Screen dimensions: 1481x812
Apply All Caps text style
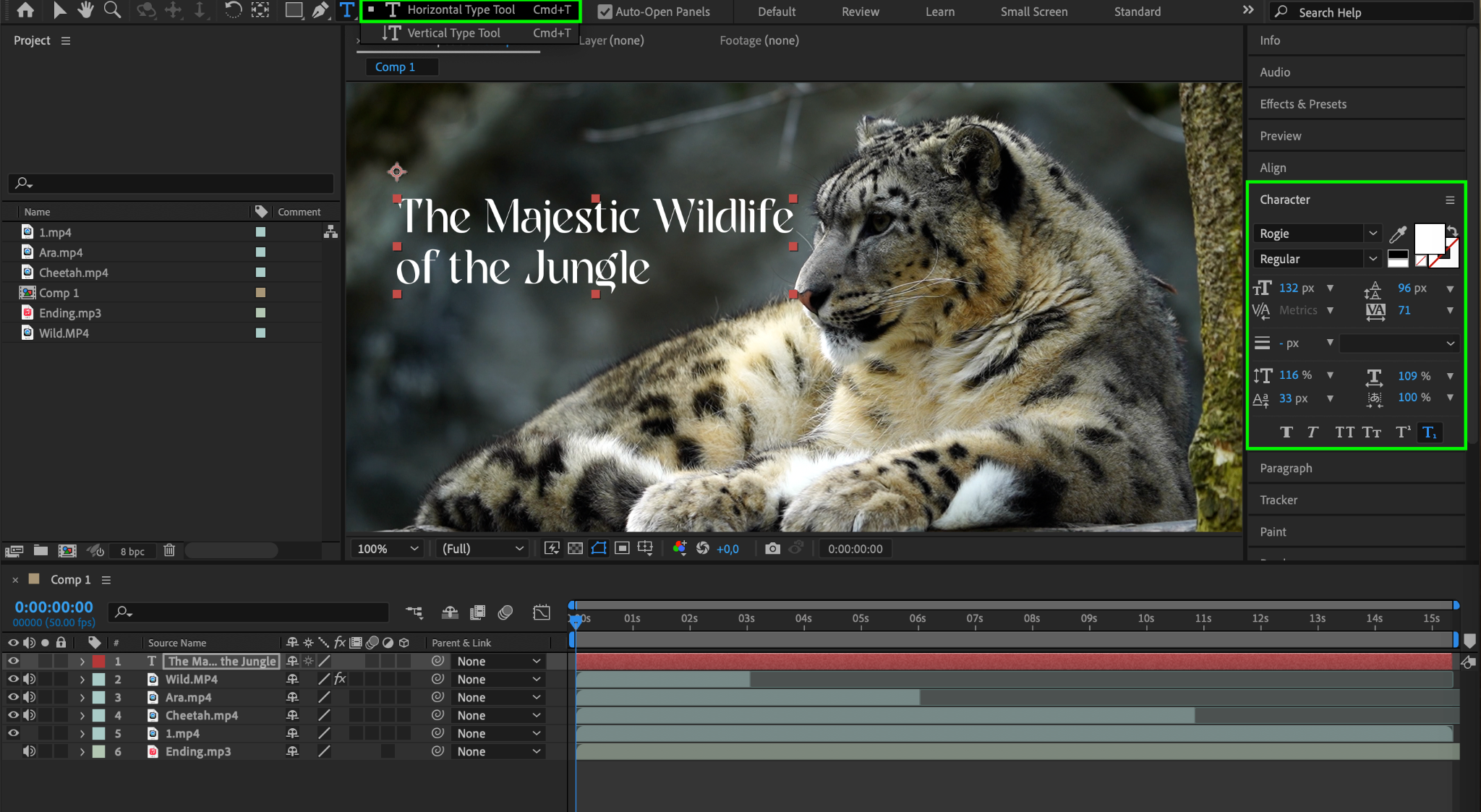point(1344,432)
